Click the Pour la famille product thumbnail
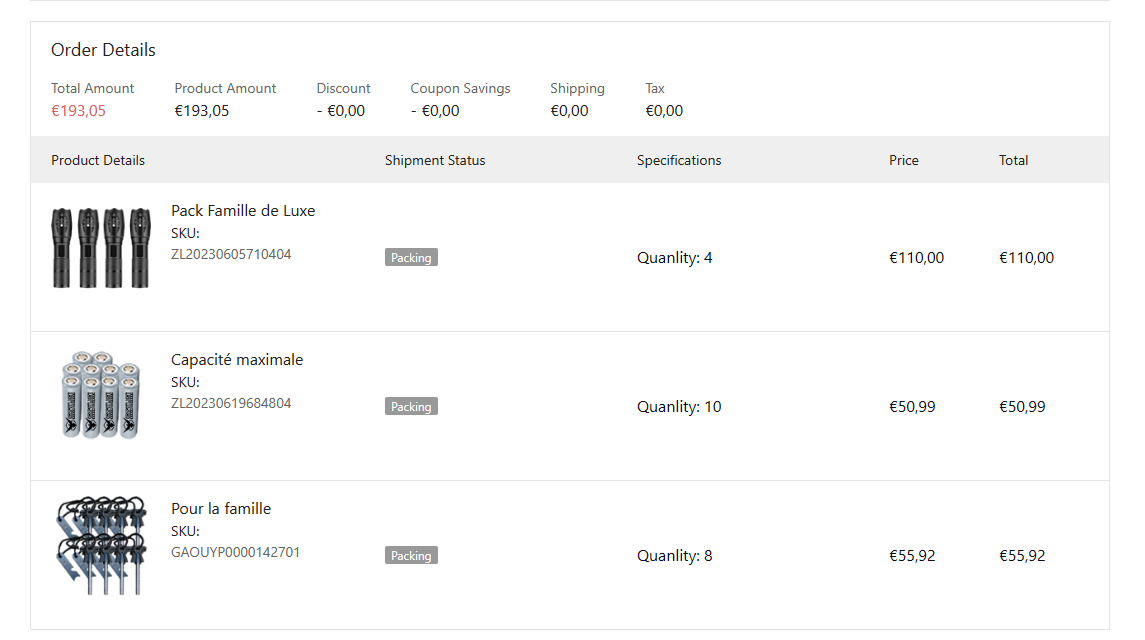Viewport: 1145px width, 640px height. (101, 546)
